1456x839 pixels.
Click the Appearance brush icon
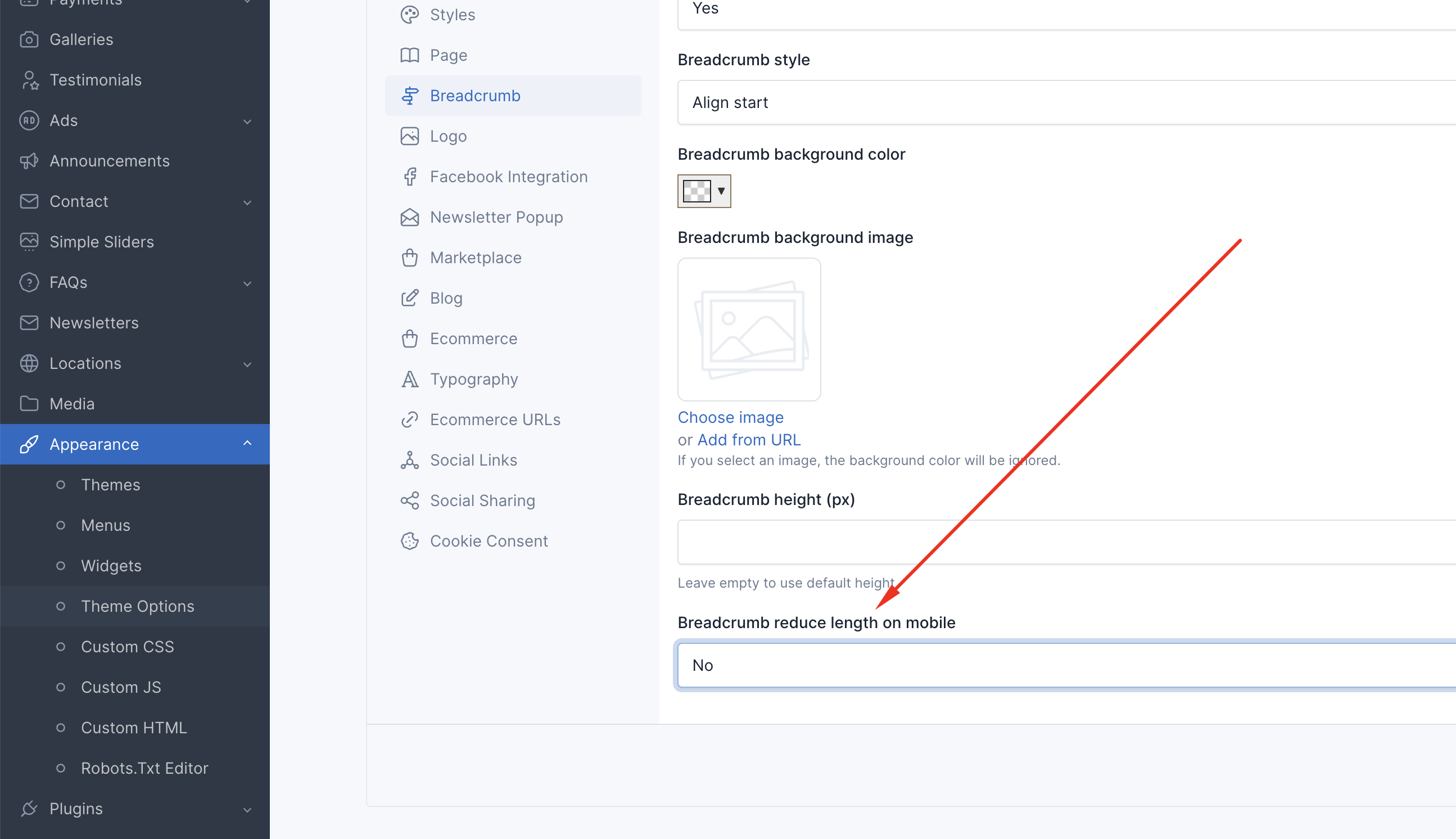(x=29, y=444)
